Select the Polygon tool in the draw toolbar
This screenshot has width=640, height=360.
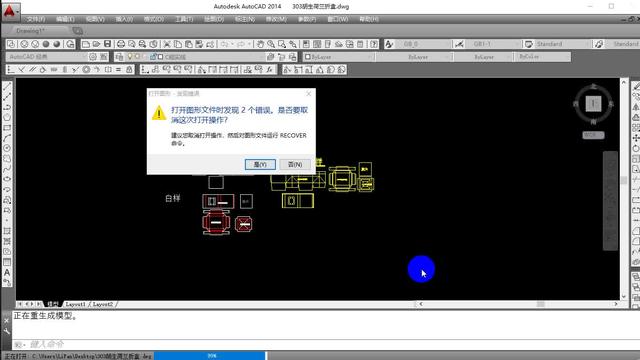(7, 117)
